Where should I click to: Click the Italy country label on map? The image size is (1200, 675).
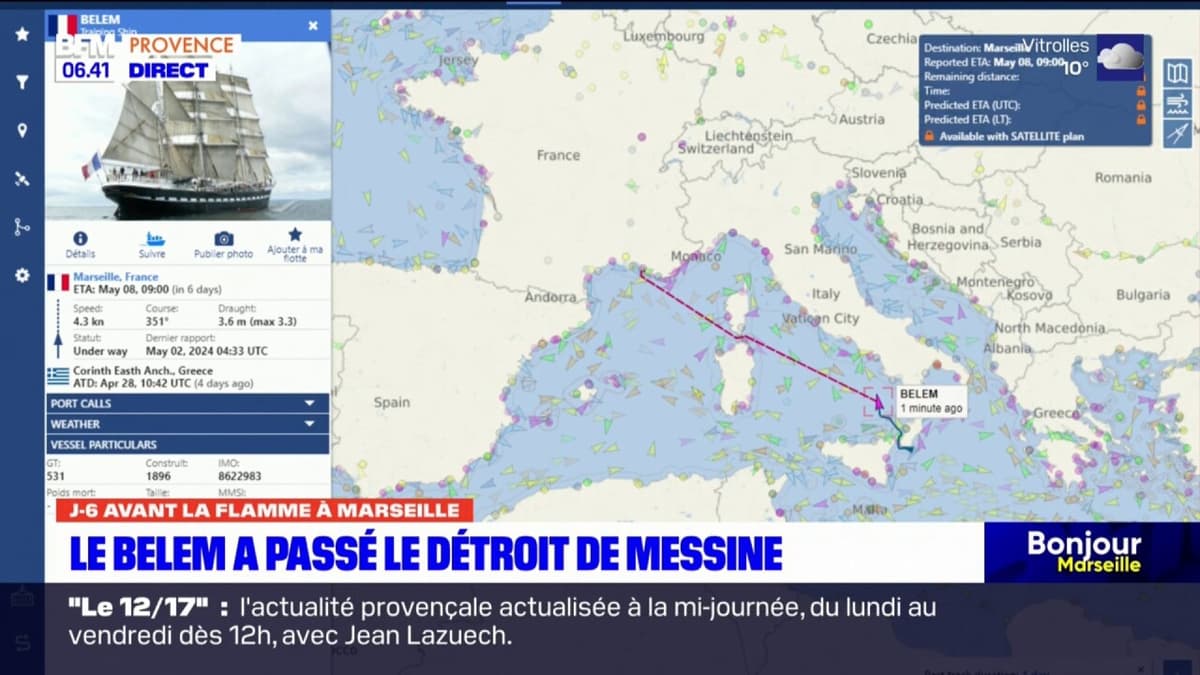(826, 294)
